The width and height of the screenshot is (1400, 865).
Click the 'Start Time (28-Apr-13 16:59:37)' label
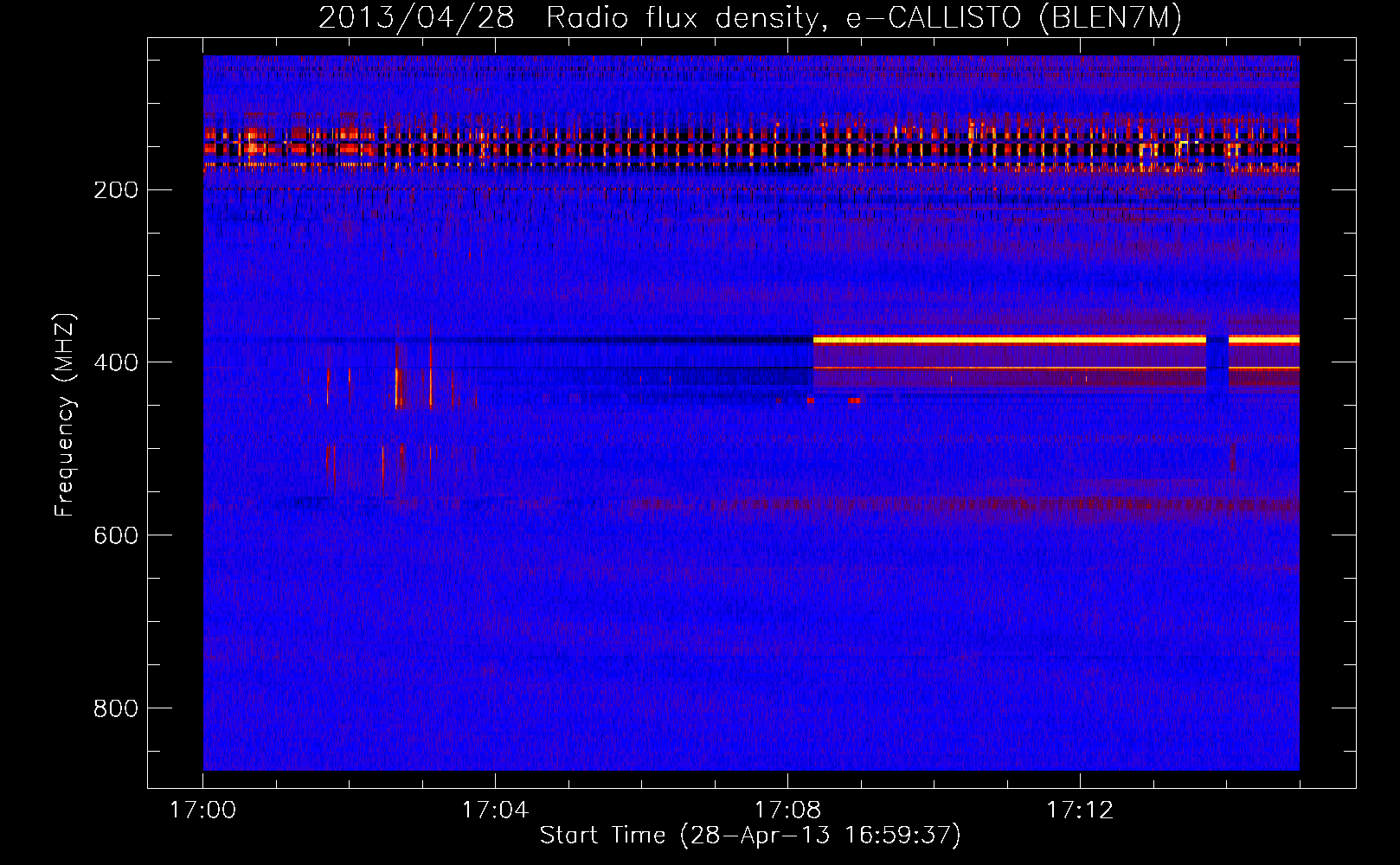pos(750,836)
